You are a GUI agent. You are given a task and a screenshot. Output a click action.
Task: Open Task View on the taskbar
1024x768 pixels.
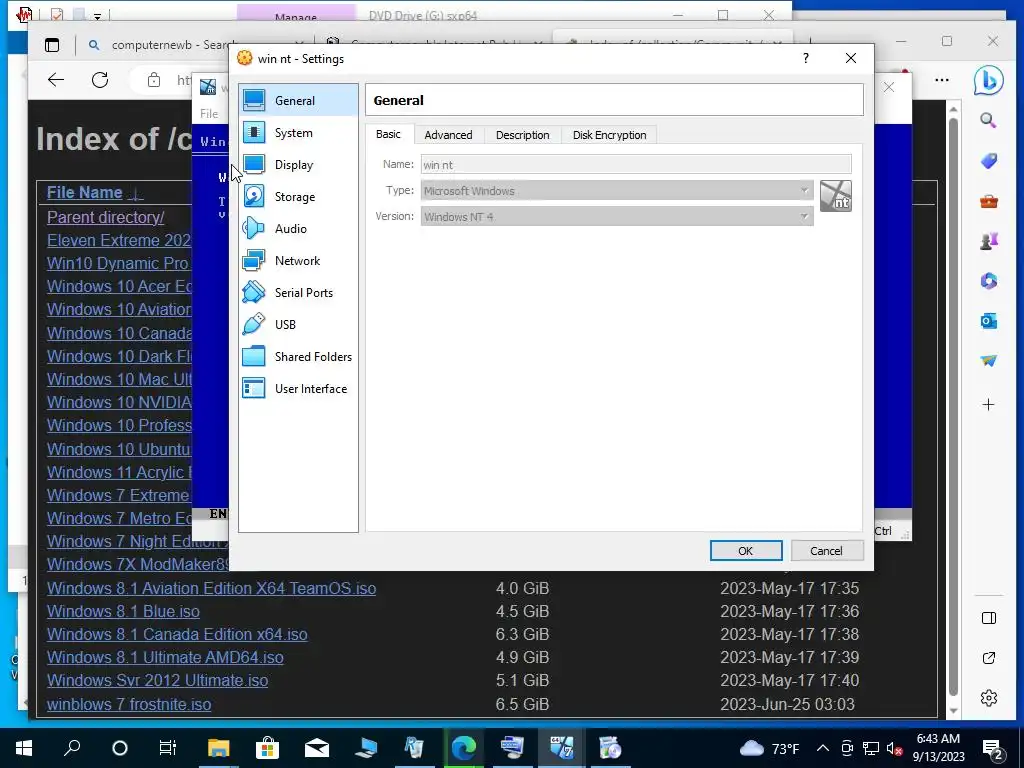pyautogui.click(x=168, y=748)
